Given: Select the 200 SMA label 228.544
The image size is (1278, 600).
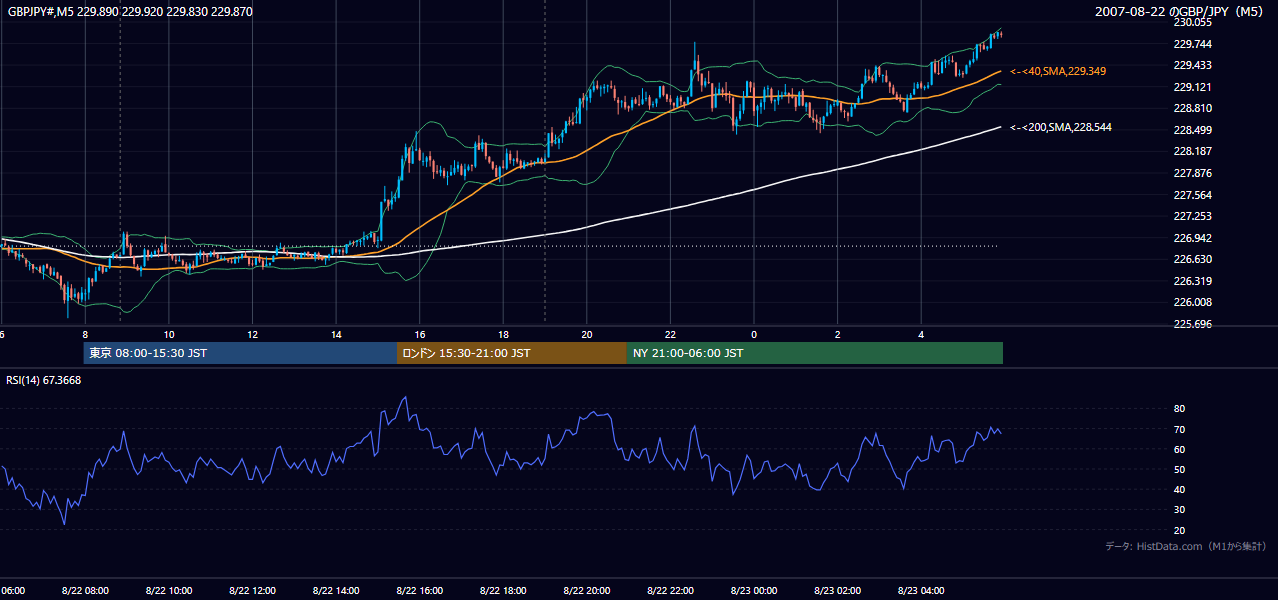Looking at the screenshot, I should click(x=1061, y=128).
